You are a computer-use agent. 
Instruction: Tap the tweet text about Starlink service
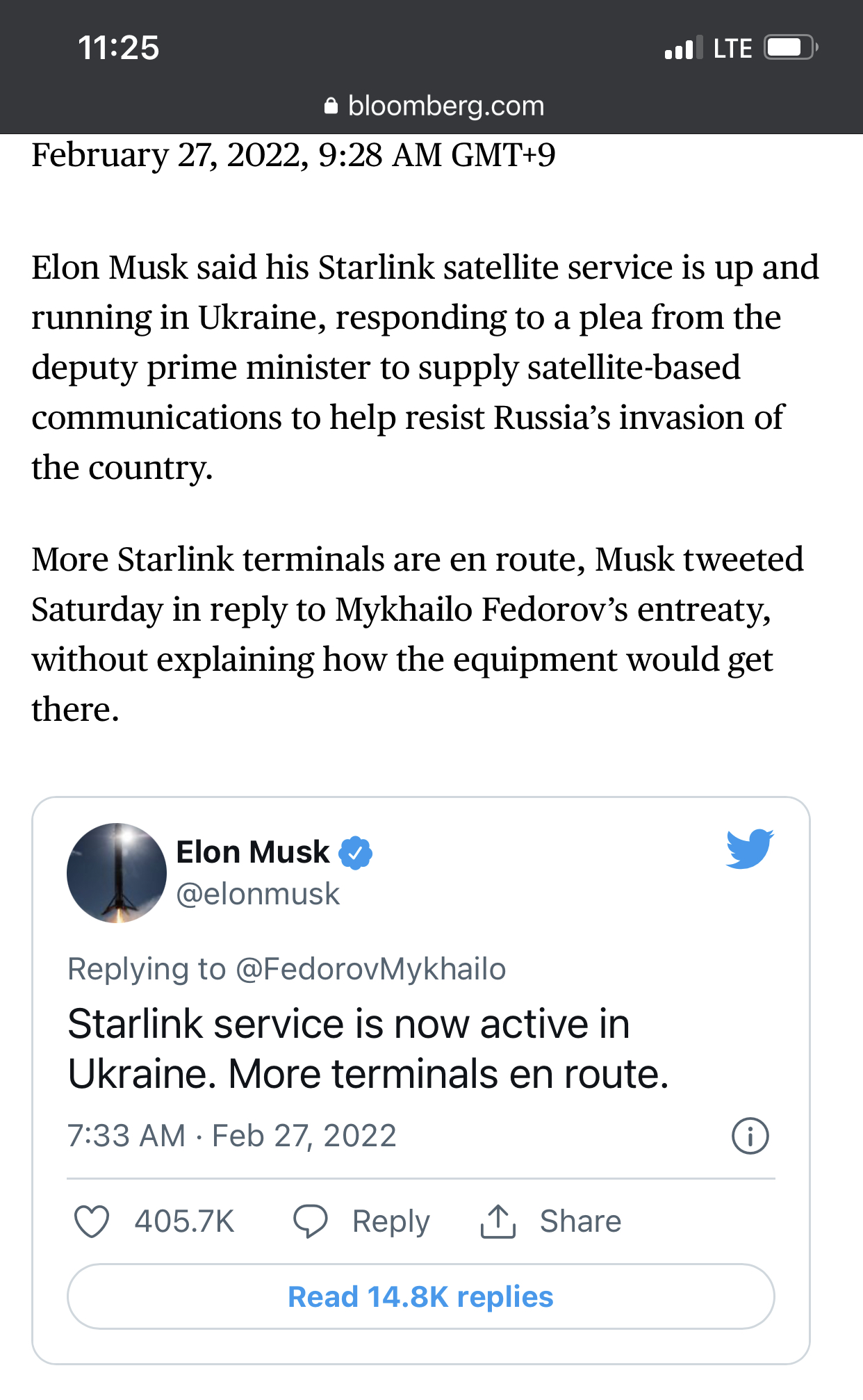368,1049
